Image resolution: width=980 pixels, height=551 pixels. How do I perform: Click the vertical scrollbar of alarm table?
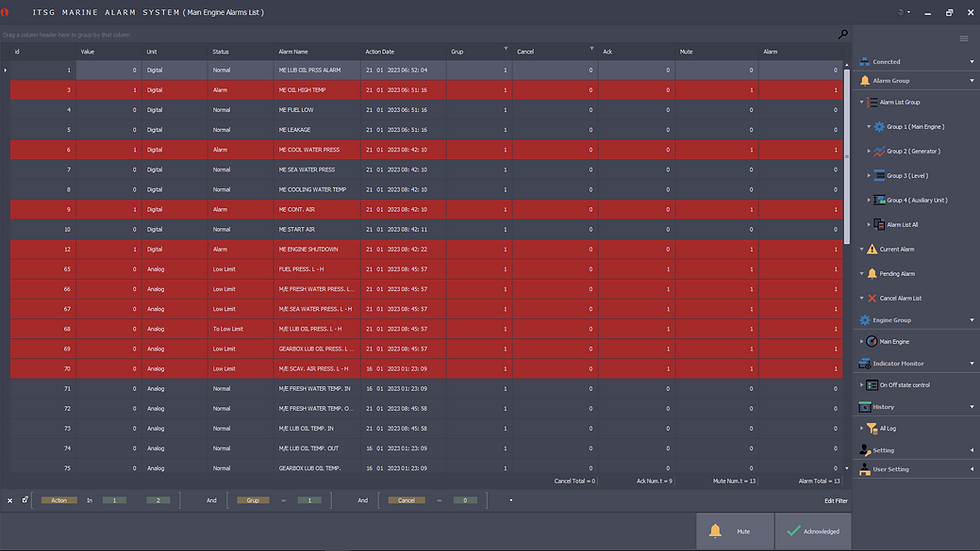(847, 156)
